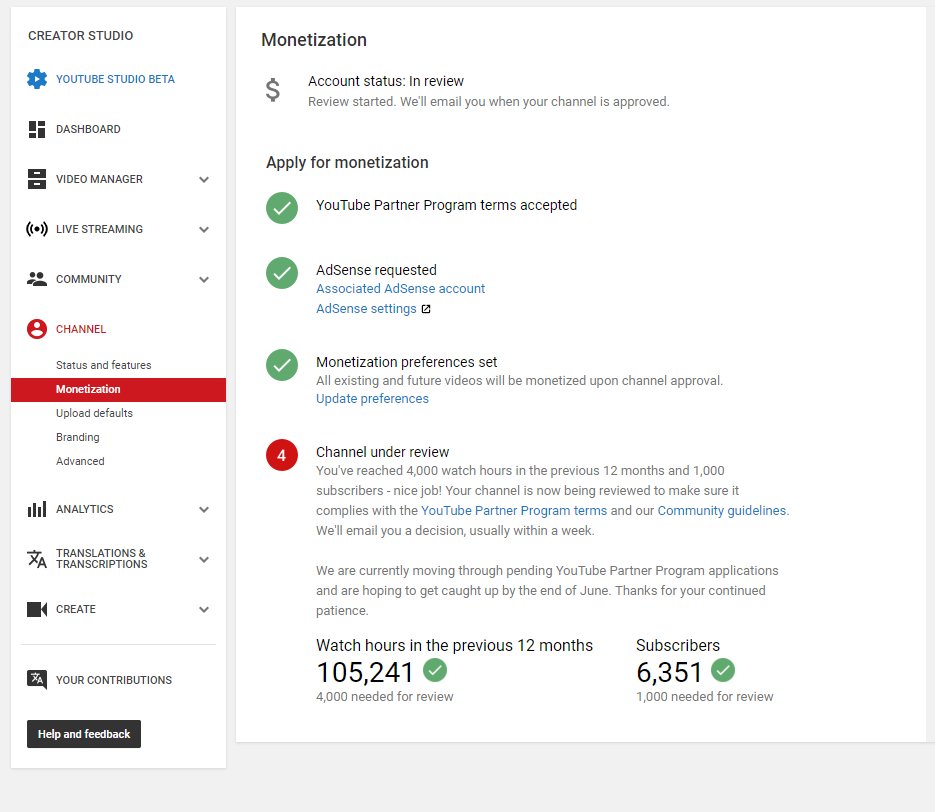Click the Live Streaming broadcast icon
The image size is (935, 812).
click(37, 229)
